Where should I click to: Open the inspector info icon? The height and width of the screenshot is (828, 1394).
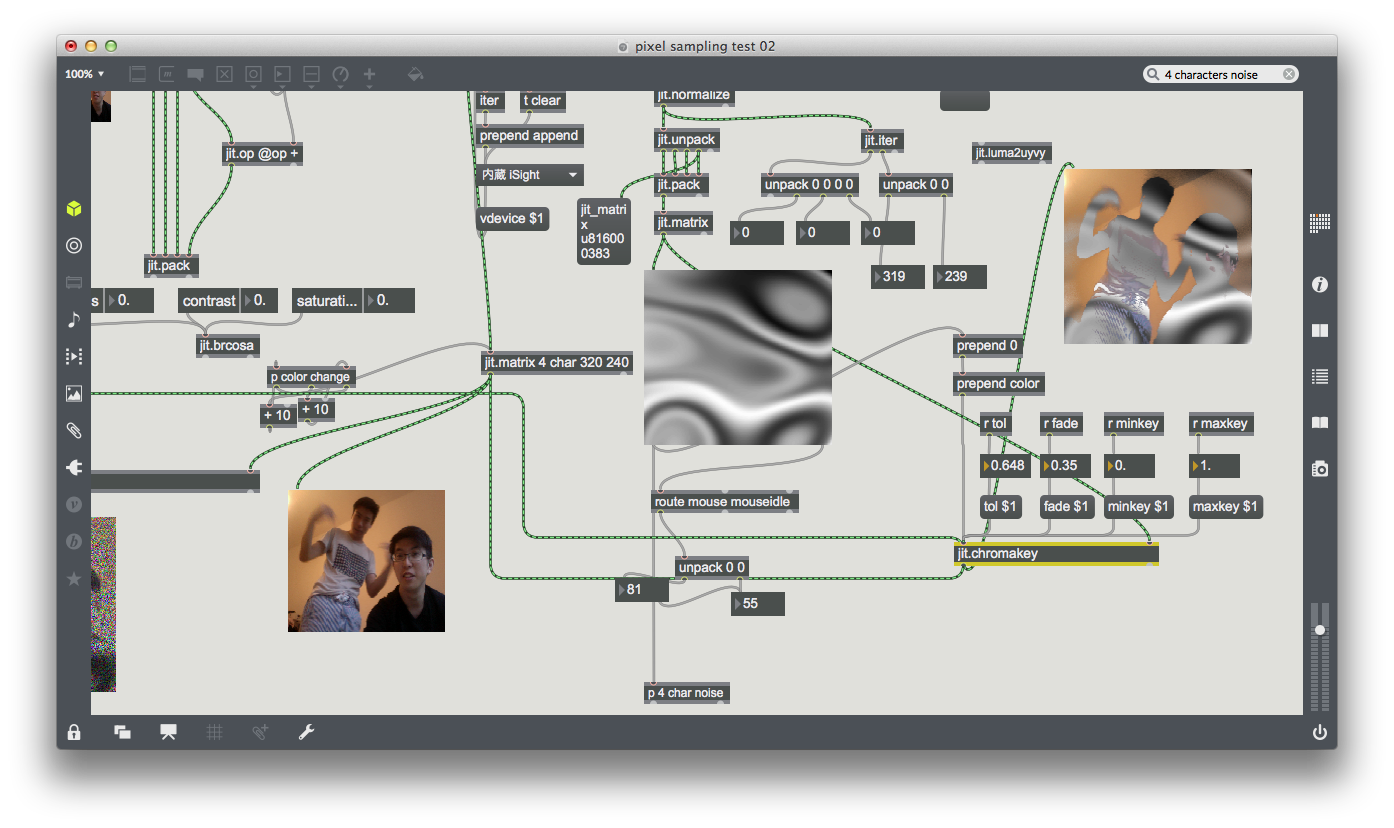pos(1320,285)
